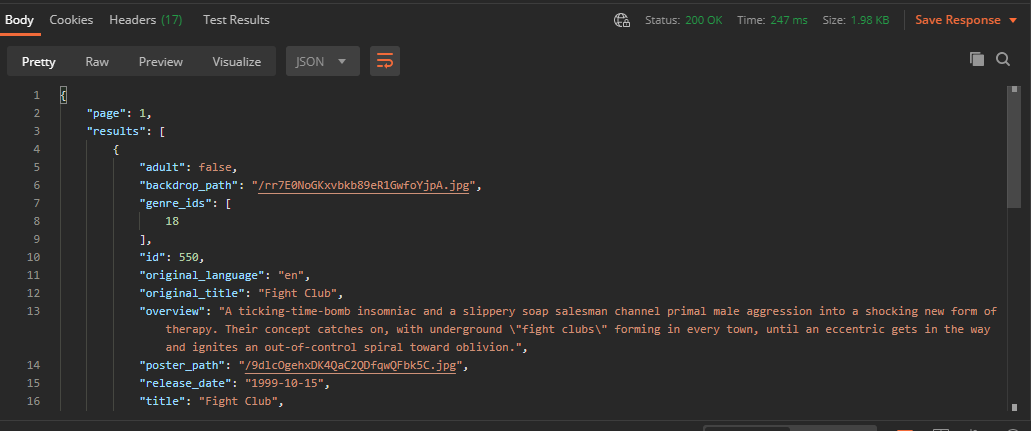Expand the Save Response dropdown arrow
The height and width of the screenshot is (431, 1031).
click(x=1013, y=20)
